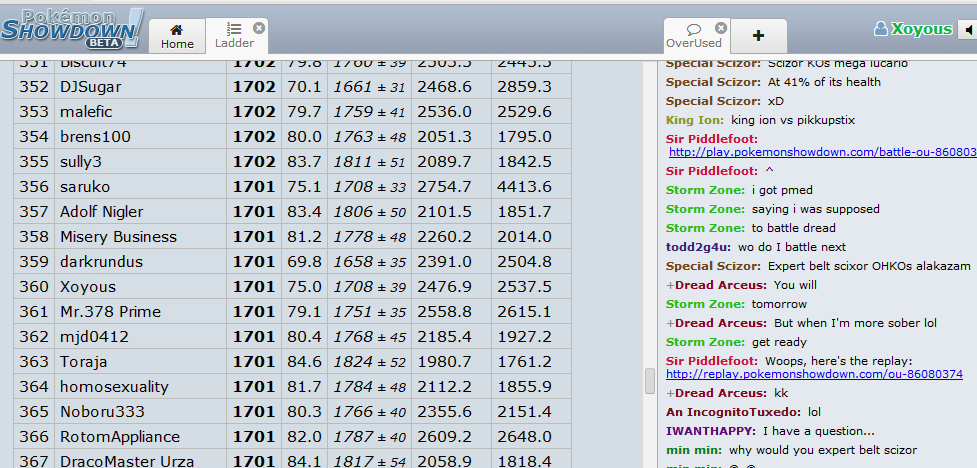Close the Ladder tab

coord(259,28)
